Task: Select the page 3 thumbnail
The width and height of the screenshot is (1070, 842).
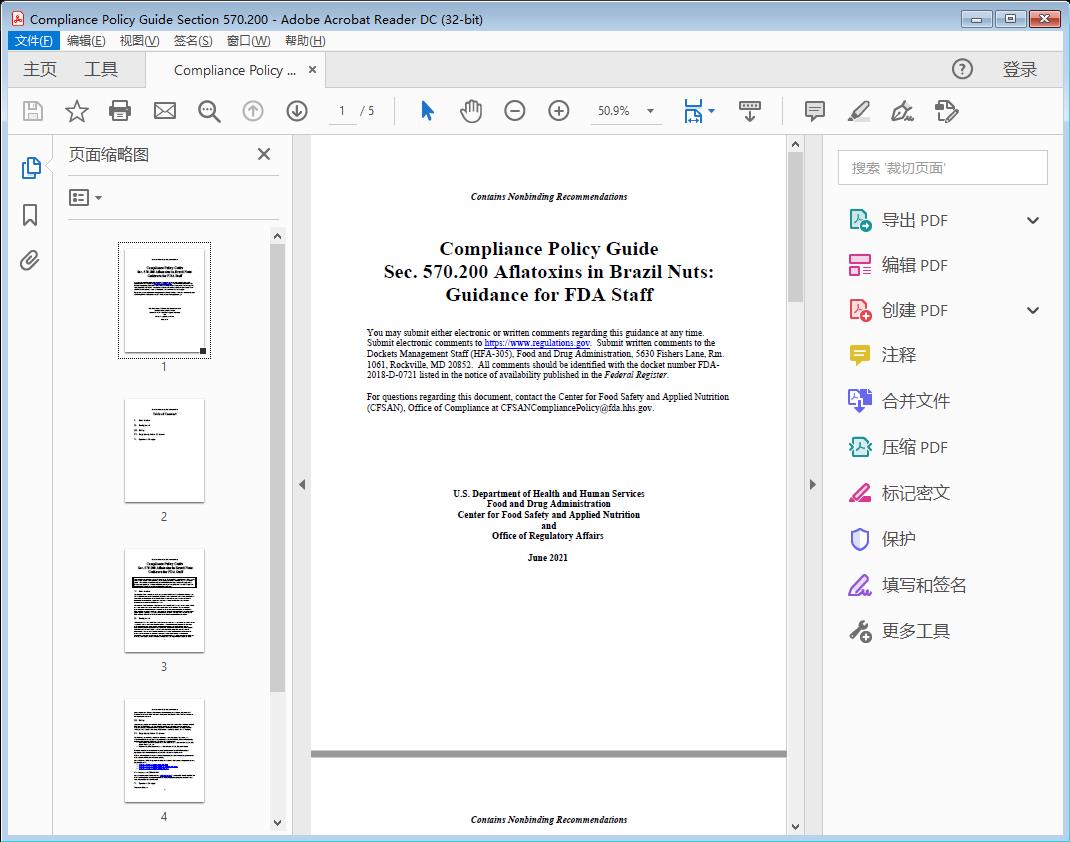Action: pyautogui.click(x=164, y=600)
